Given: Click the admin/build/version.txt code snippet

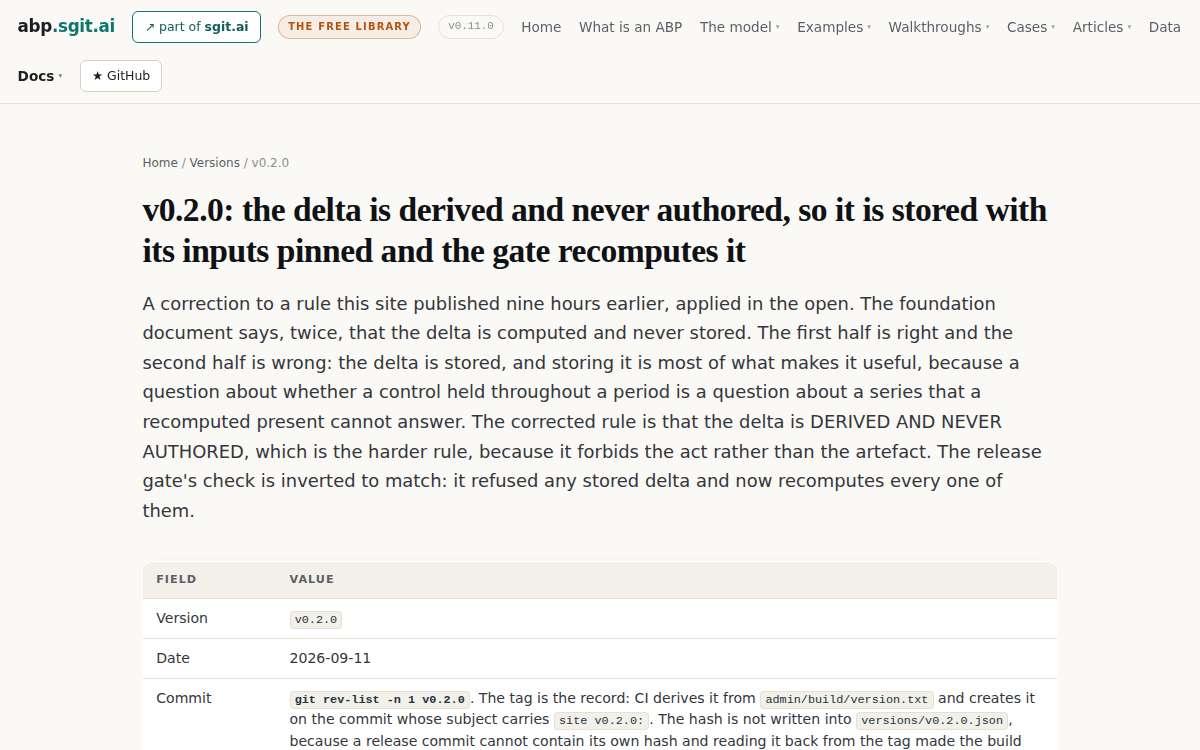Looking at the screenshot, I should tap(847, 699).
